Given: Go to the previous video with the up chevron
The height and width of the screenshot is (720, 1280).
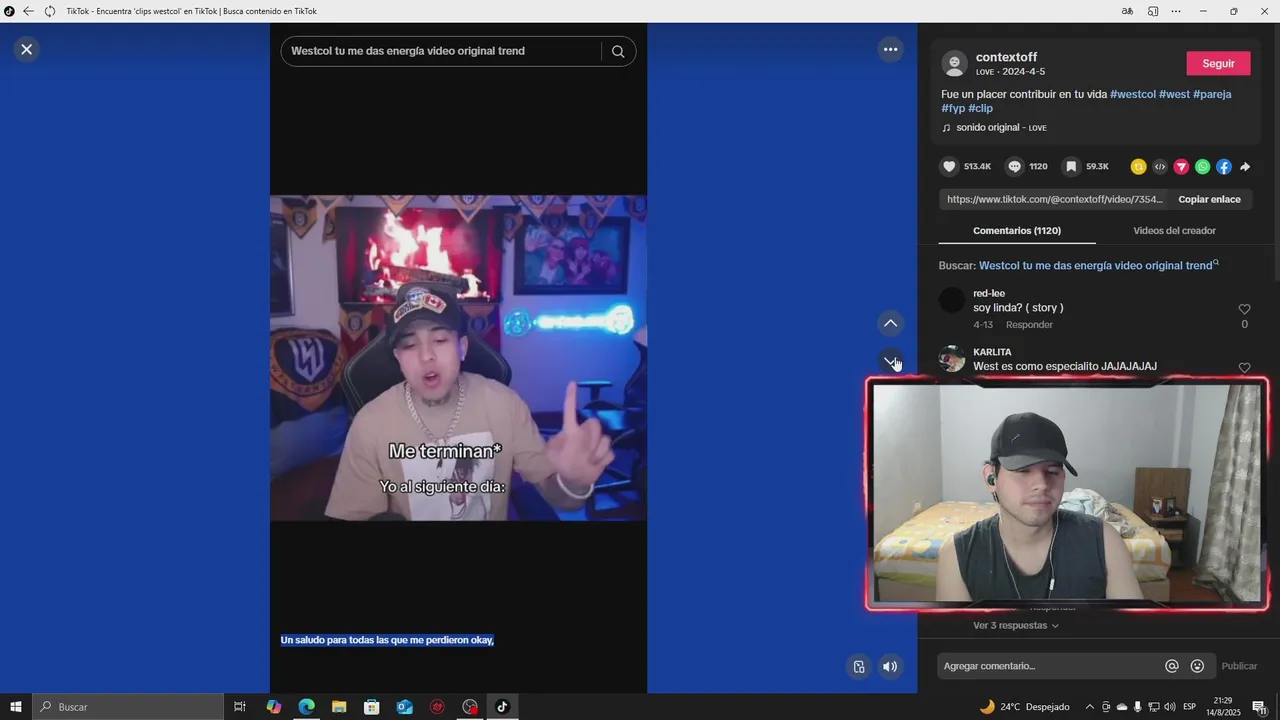Looking at the screenshot, I should [x=890, y=323].
